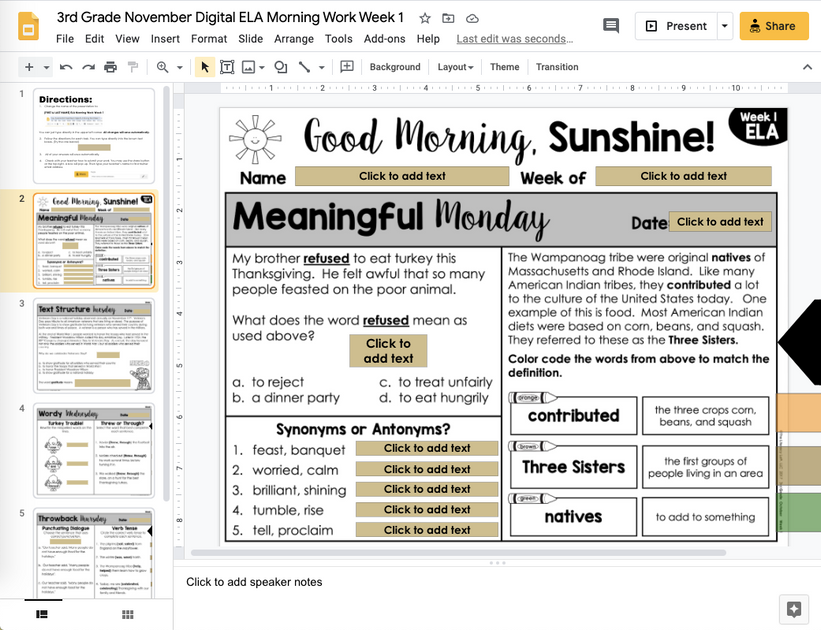Screen dimensions: 821x630
Task: Click the Share button
Action: click(x=771, y=26)
